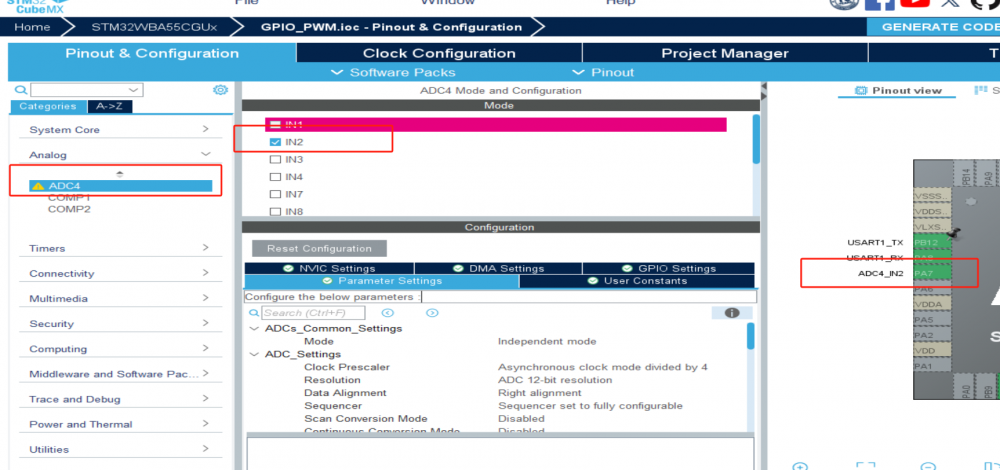Uncheck the IN2 channel checkbox
This screenshot has height=470, width=1000.
point(276,143)
